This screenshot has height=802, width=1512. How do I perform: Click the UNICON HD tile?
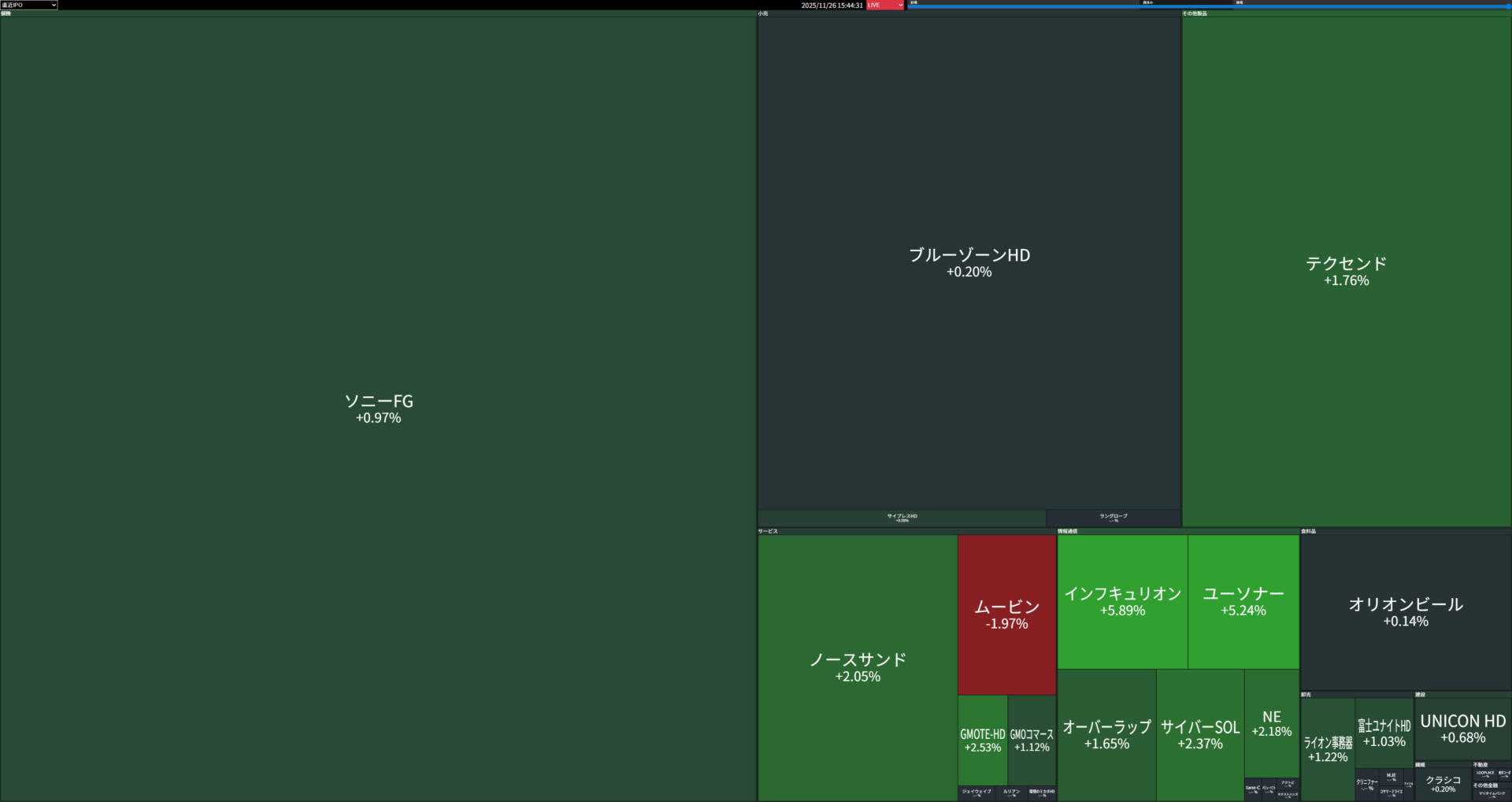[1462, 729]
